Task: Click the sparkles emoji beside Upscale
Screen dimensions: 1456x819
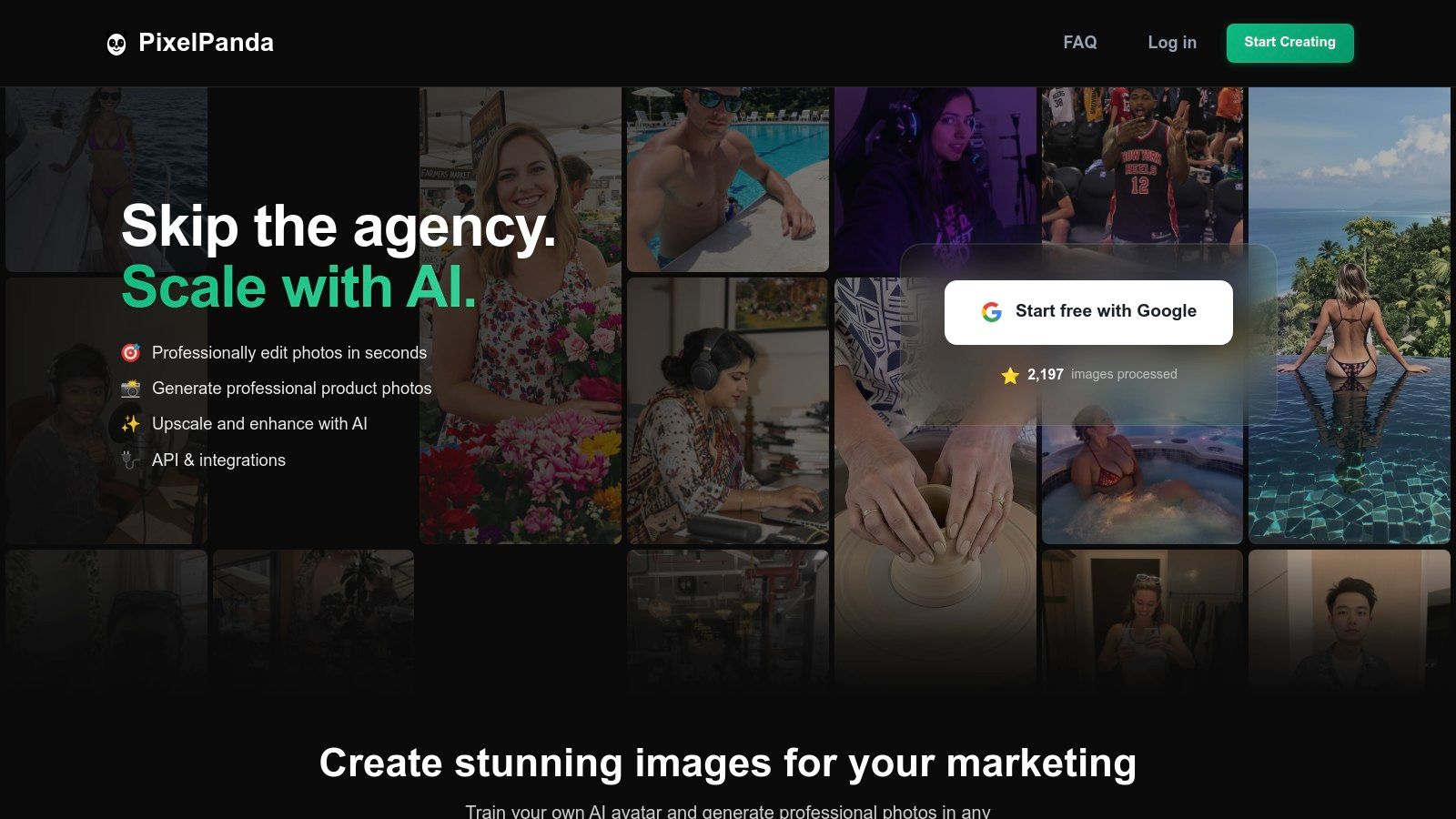Action: click(x=131, y=424)
